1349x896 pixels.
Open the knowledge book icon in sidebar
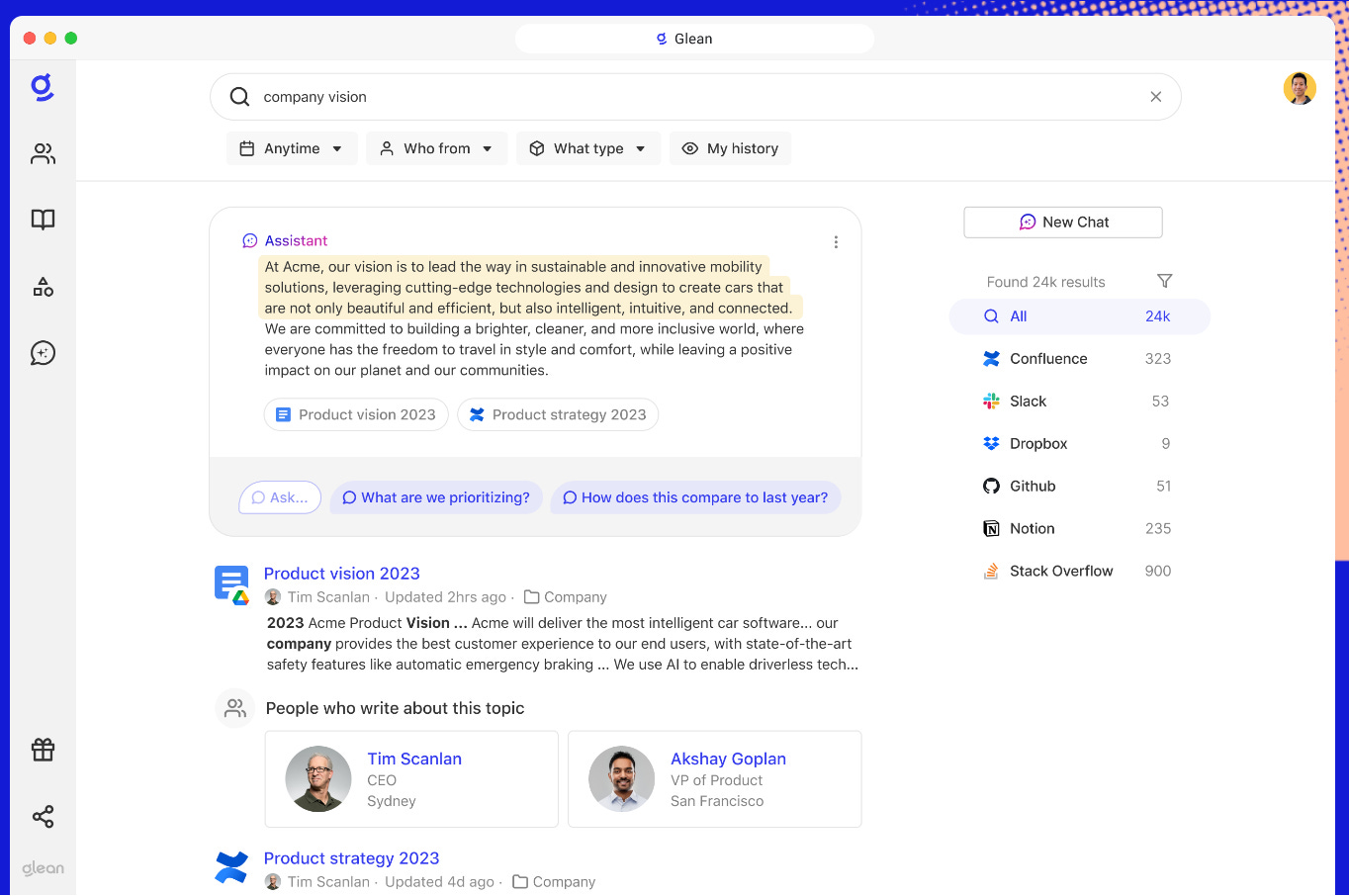(43, 220)
